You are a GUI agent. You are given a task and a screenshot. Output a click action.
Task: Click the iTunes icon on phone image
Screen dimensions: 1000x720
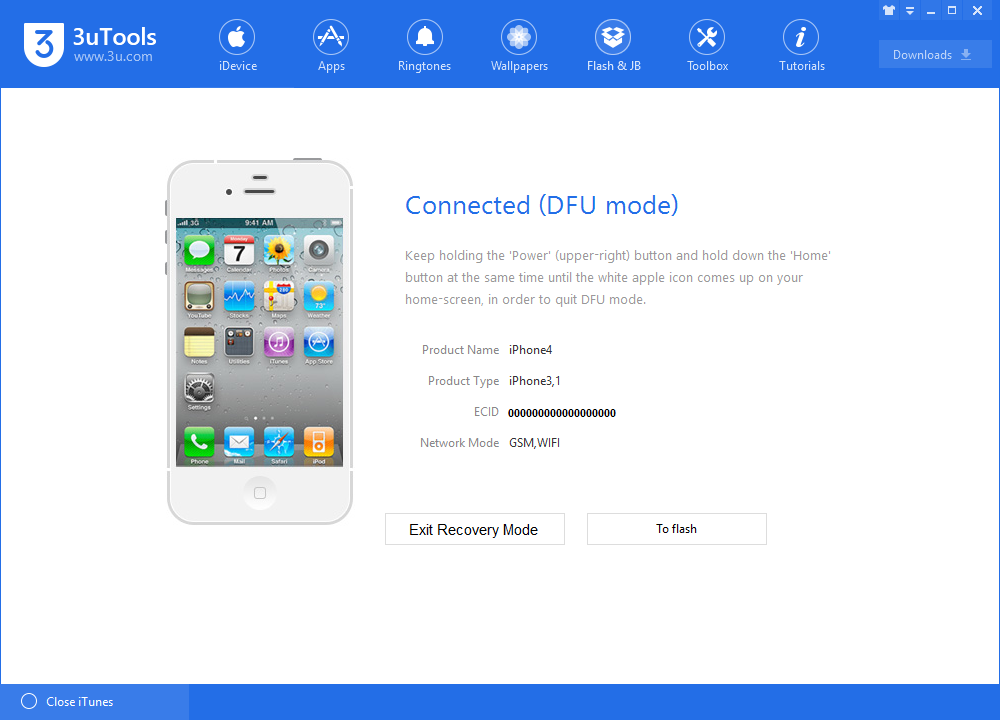coord(279,342)
